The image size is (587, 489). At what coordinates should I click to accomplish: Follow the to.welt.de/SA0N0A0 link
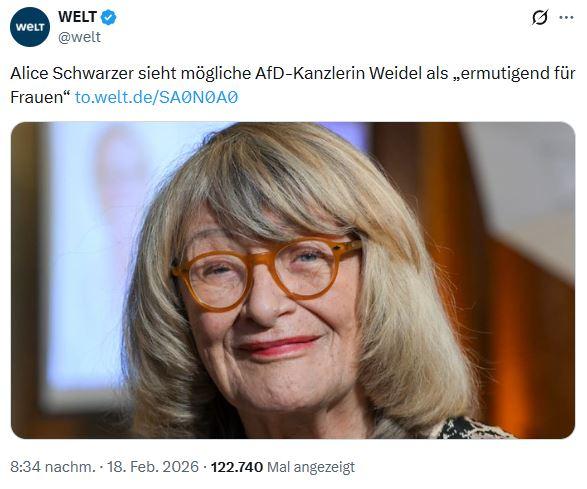point(156,97)
